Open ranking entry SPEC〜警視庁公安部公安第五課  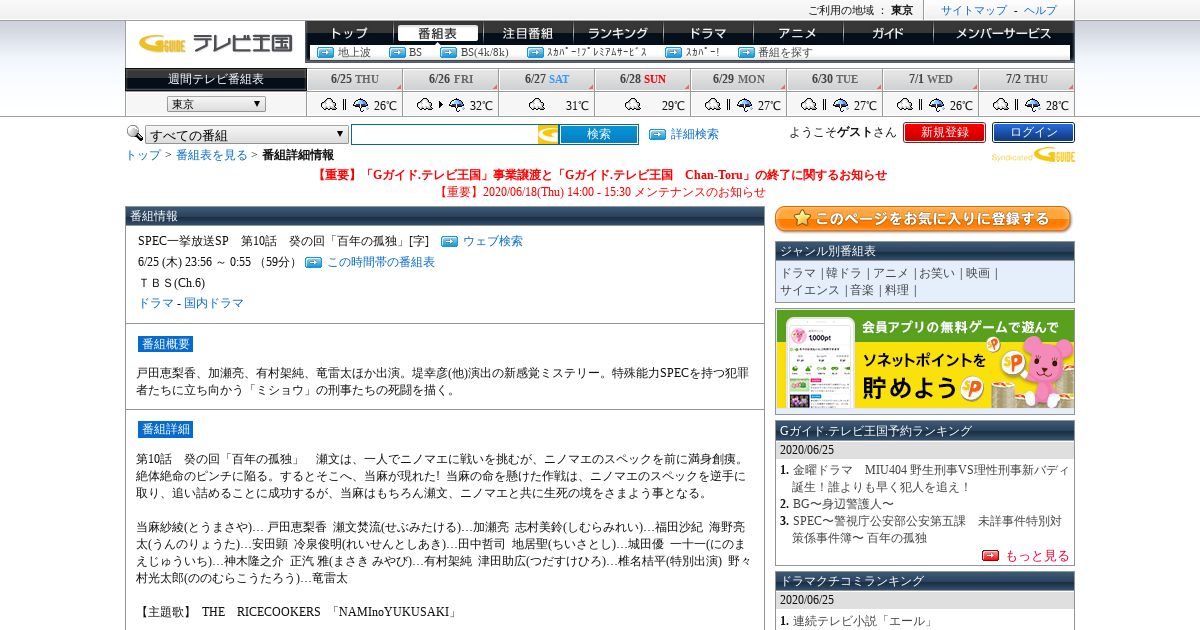(x=927, y=529)
